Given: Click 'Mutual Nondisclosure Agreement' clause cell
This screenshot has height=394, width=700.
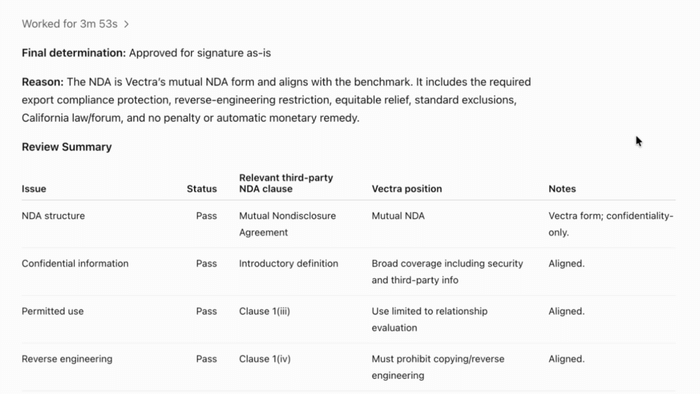Looking at the screenshot, I should [x=288, y=224].
